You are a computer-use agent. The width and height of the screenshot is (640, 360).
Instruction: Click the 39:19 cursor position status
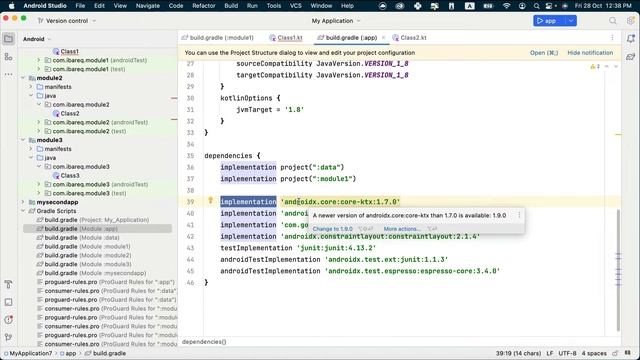518,353
